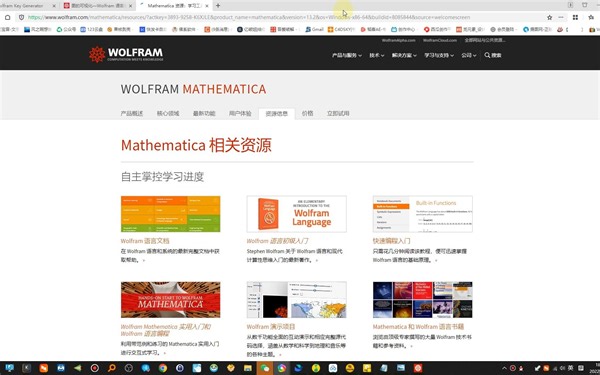Switch to the 立即试用 tab
Image resolution: width=600 pixels, height=375 pixels.
pyautogui.click(x=338, y=113)
